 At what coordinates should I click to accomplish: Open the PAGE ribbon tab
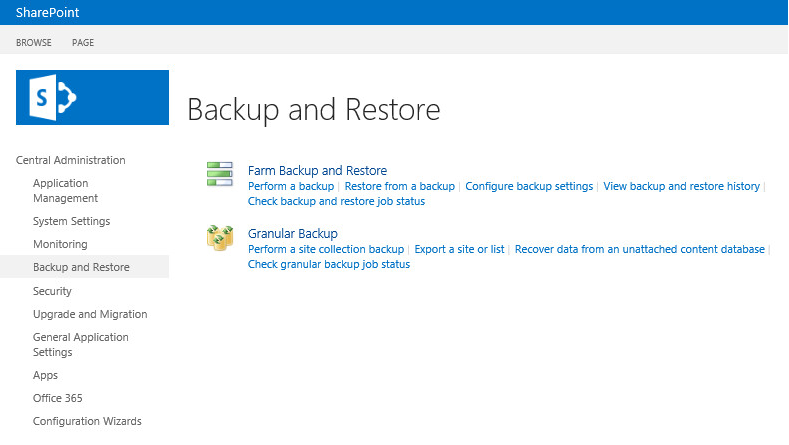[83, 43]
